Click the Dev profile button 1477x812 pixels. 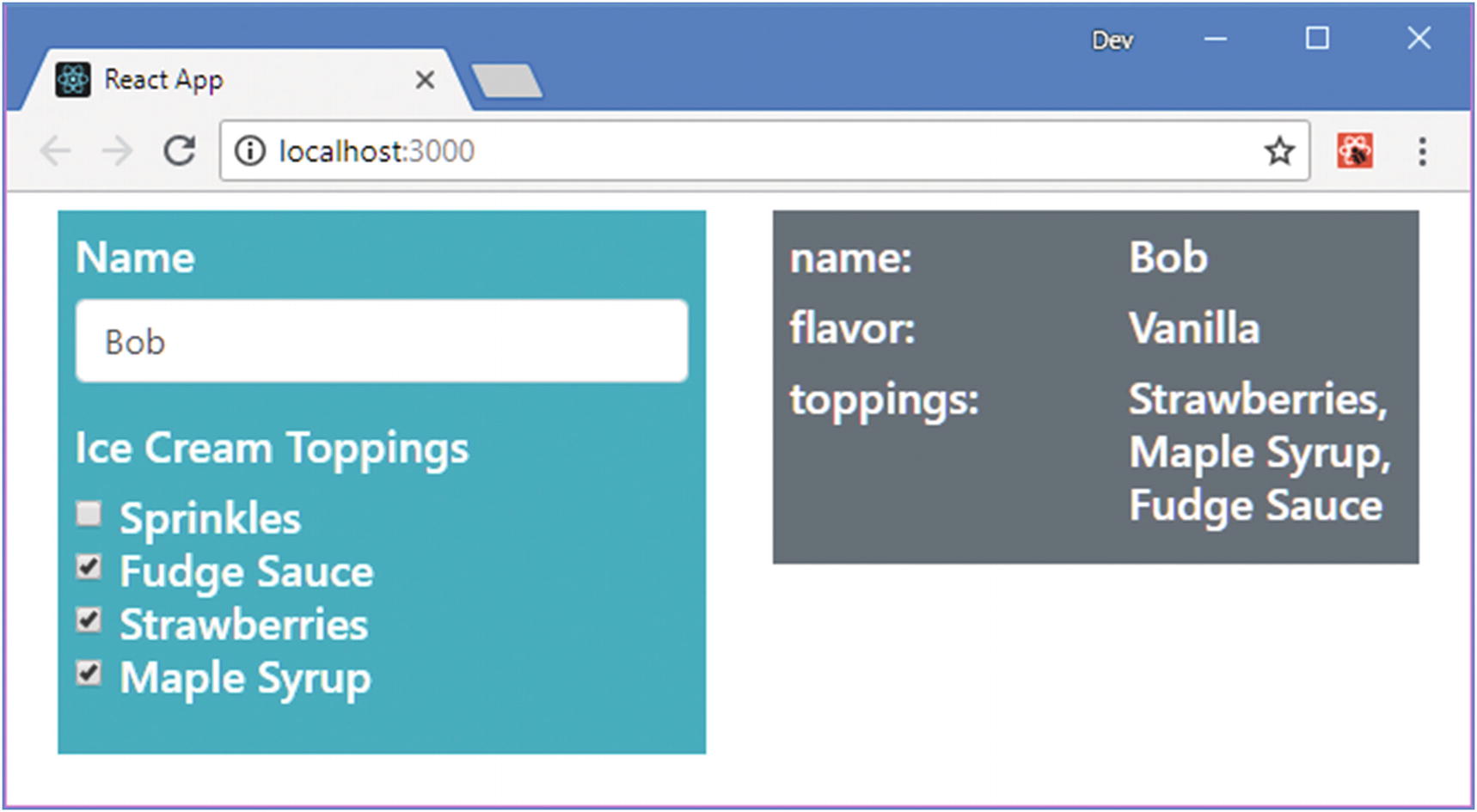point(1112,40)
